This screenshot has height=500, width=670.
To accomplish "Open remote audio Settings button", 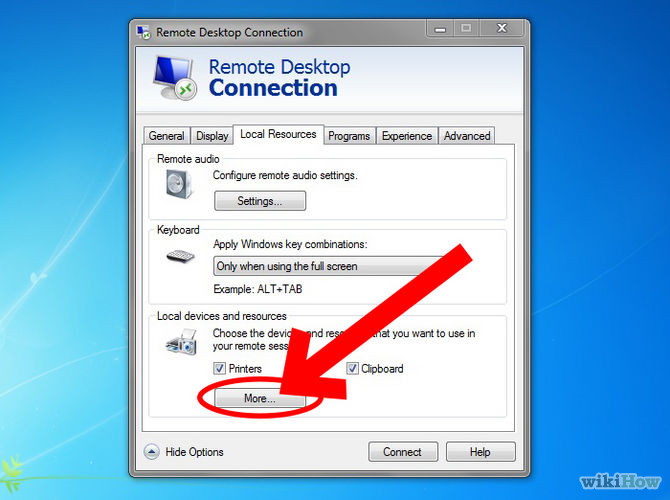I will pos(260,201).
